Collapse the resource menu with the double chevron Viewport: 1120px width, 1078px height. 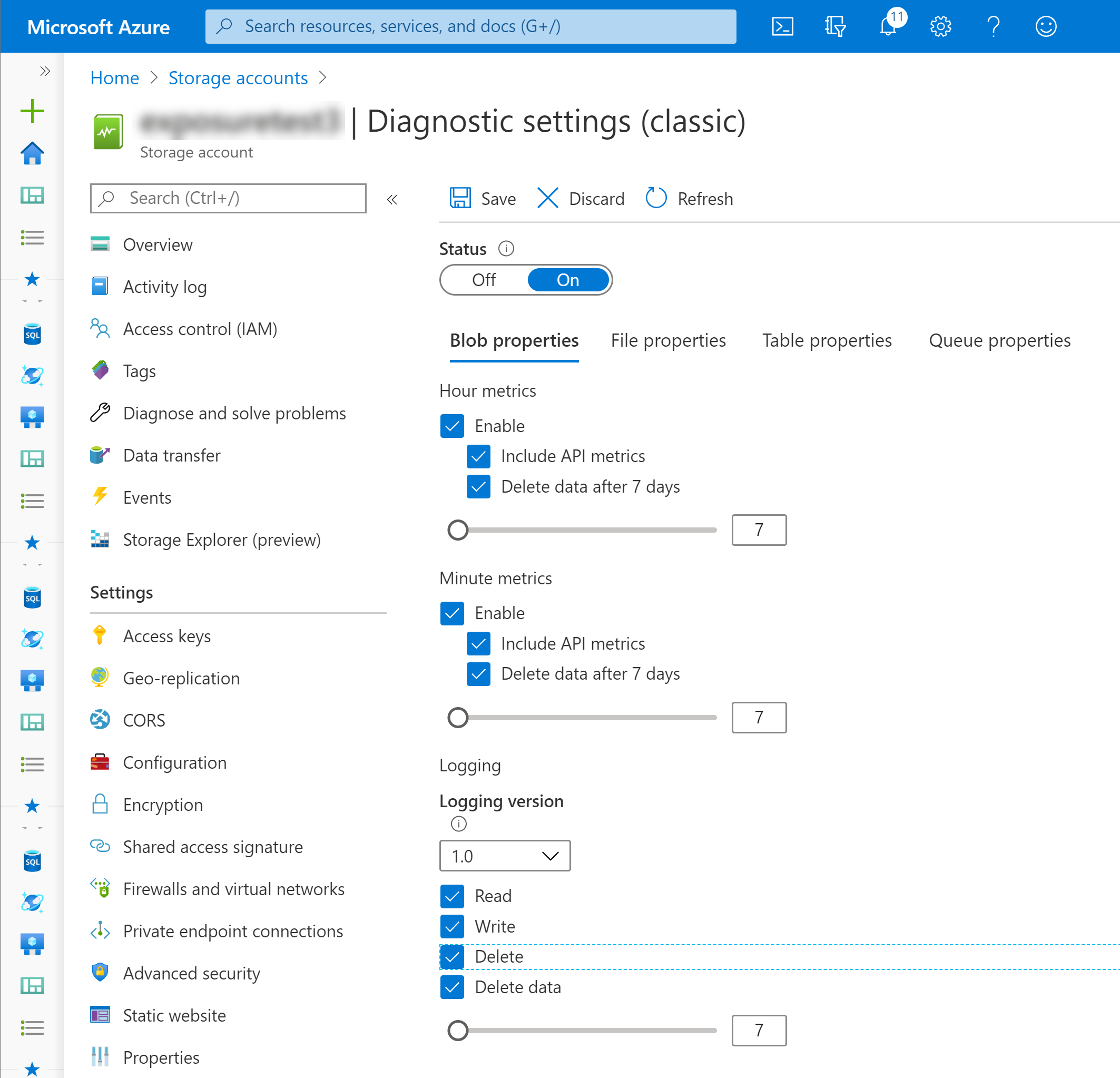coord(392,200)
